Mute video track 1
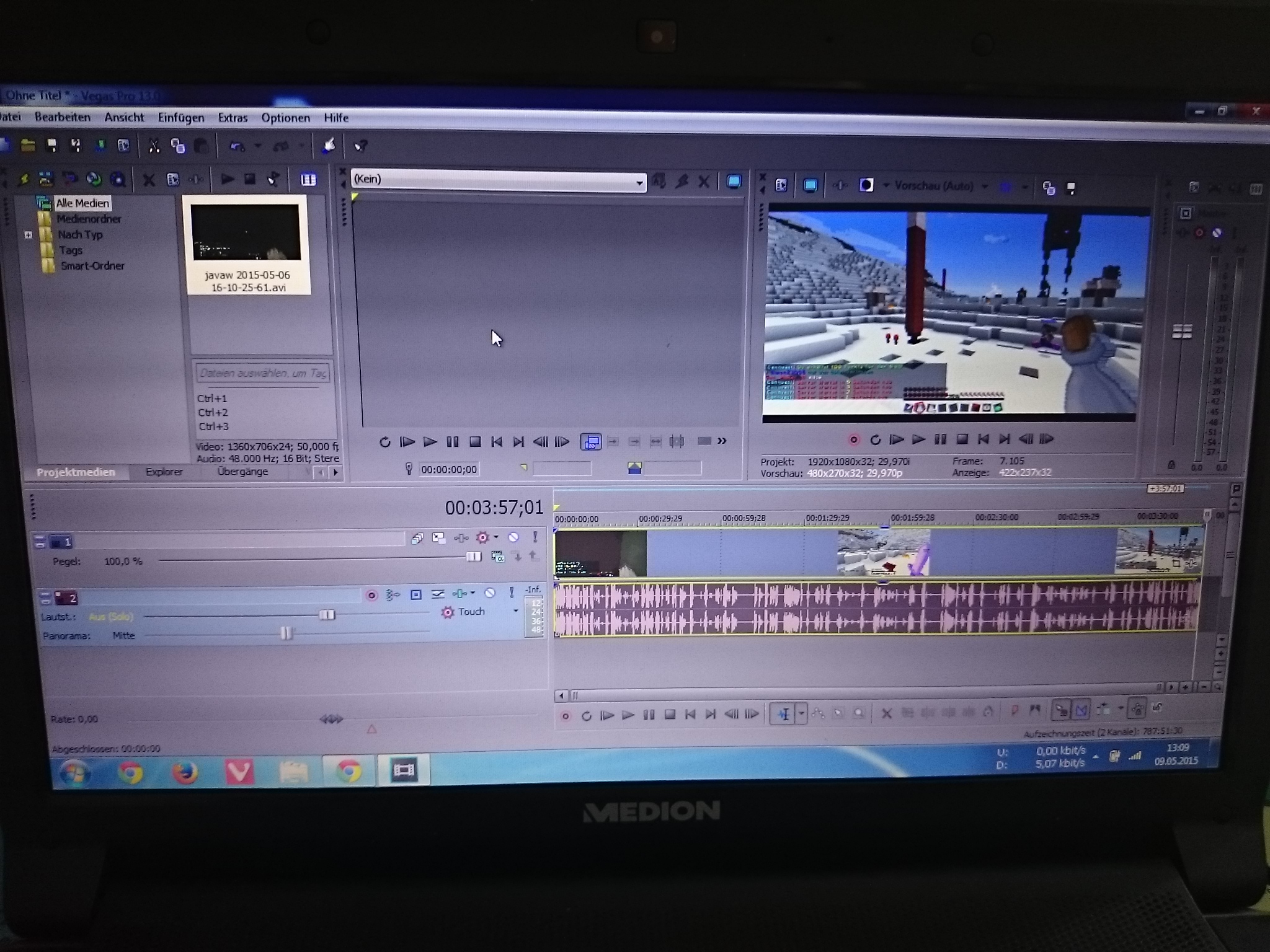 (513, 537)
